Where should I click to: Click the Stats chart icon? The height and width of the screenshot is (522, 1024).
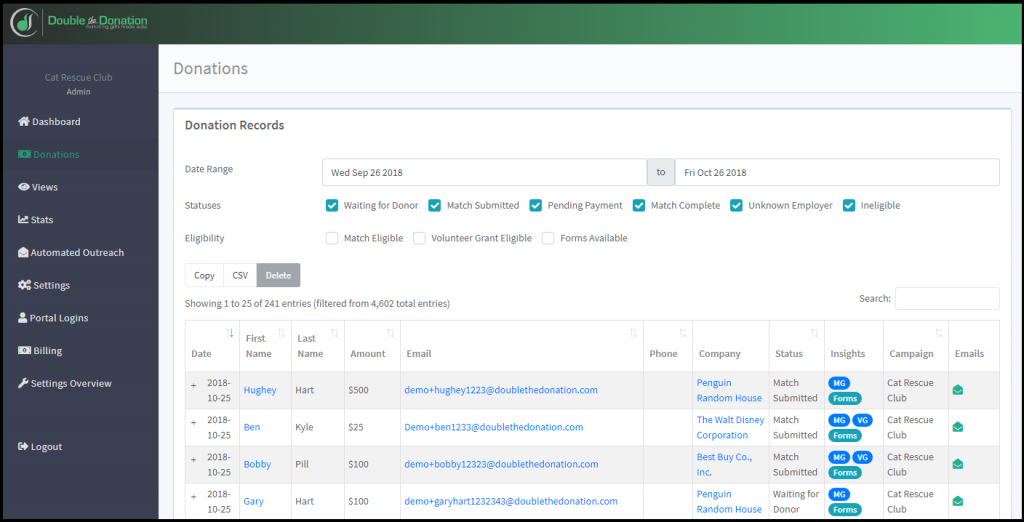(x=23, y=220)
